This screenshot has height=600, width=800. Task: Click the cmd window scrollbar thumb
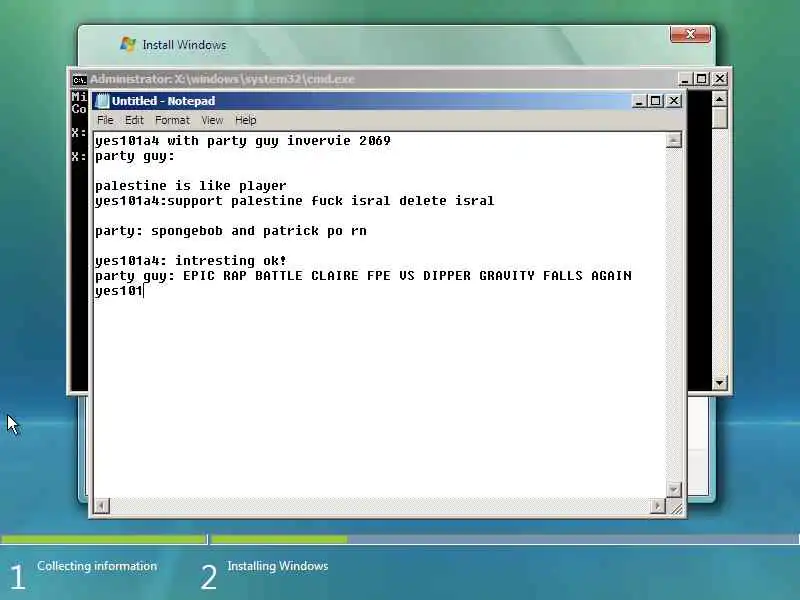tap(719, 118)
